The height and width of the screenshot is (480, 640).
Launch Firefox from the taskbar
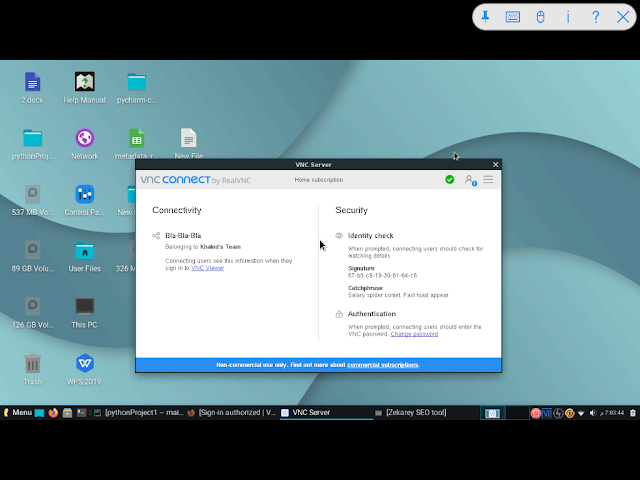coord(53,413)
